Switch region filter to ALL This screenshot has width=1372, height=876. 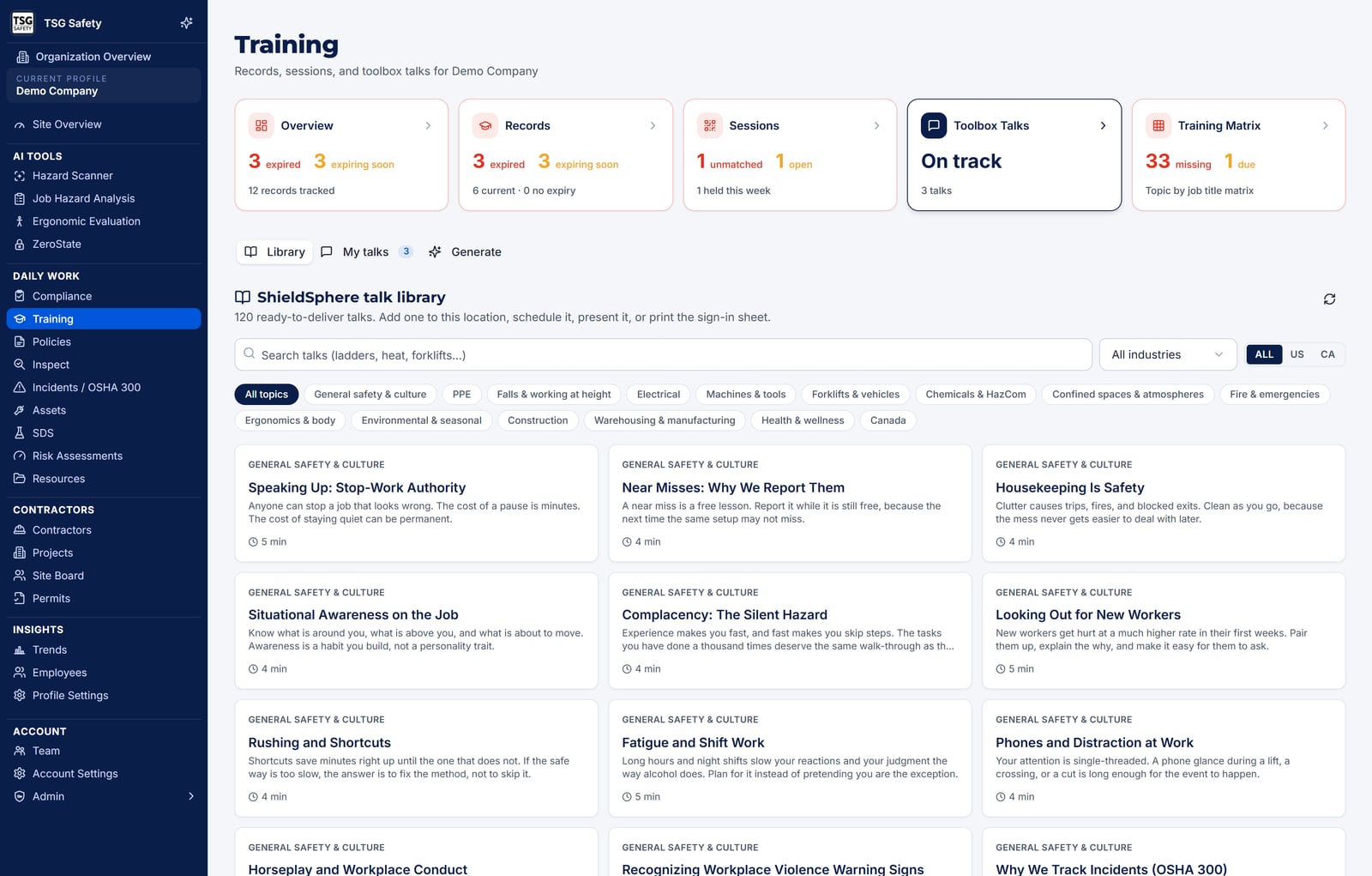pyautogui.click(x=1264, y=354)
